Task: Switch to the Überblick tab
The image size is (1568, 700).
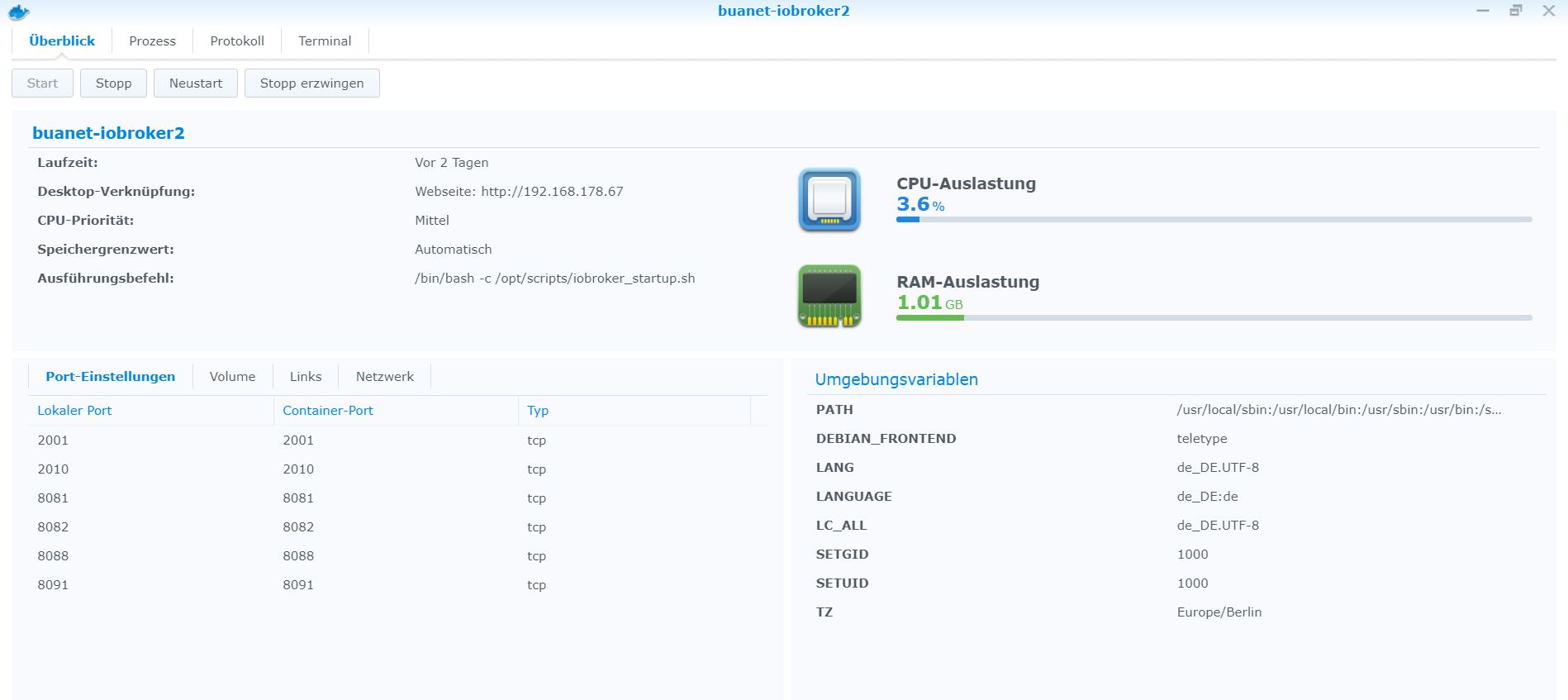Action: click(62, 40)
